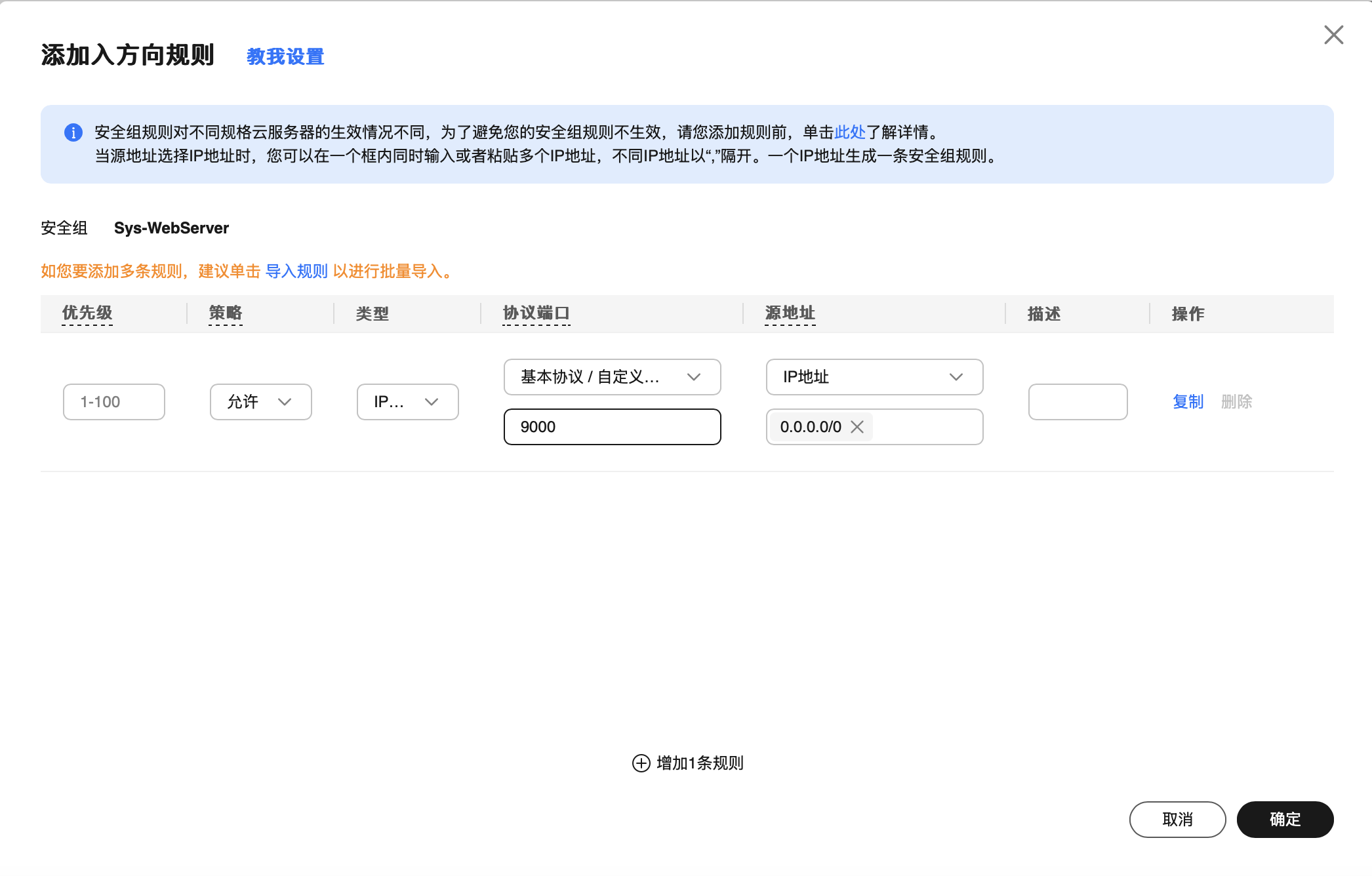The image size is (1372, 876).
Task: Click the 源地址 column header
Action: click(790, 313)
